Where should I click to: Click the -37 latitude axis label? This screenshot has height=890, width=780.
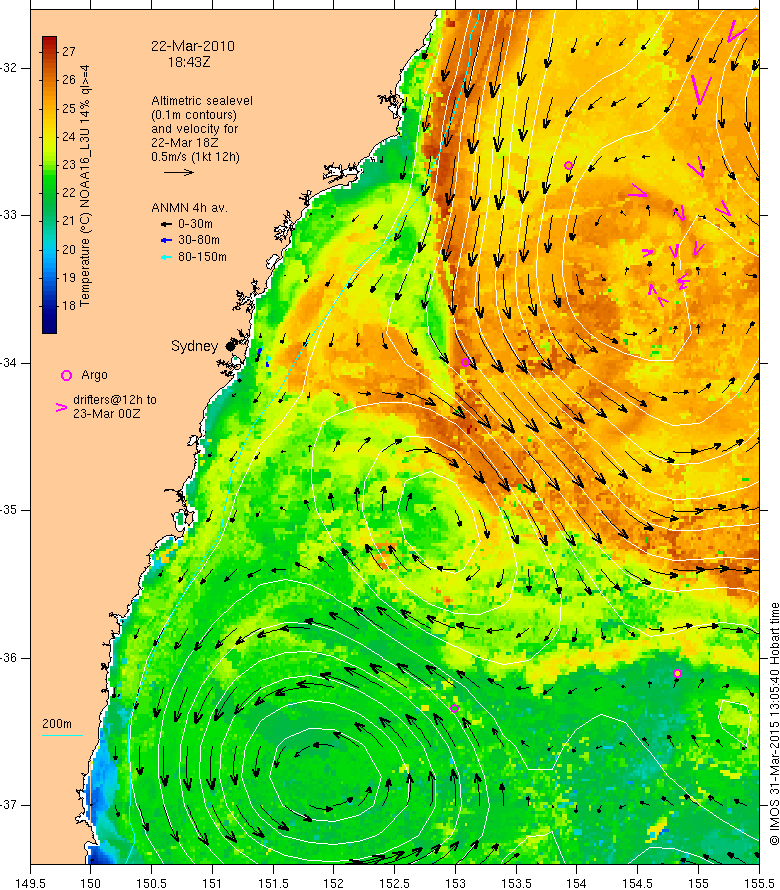(x=9, y=805)
